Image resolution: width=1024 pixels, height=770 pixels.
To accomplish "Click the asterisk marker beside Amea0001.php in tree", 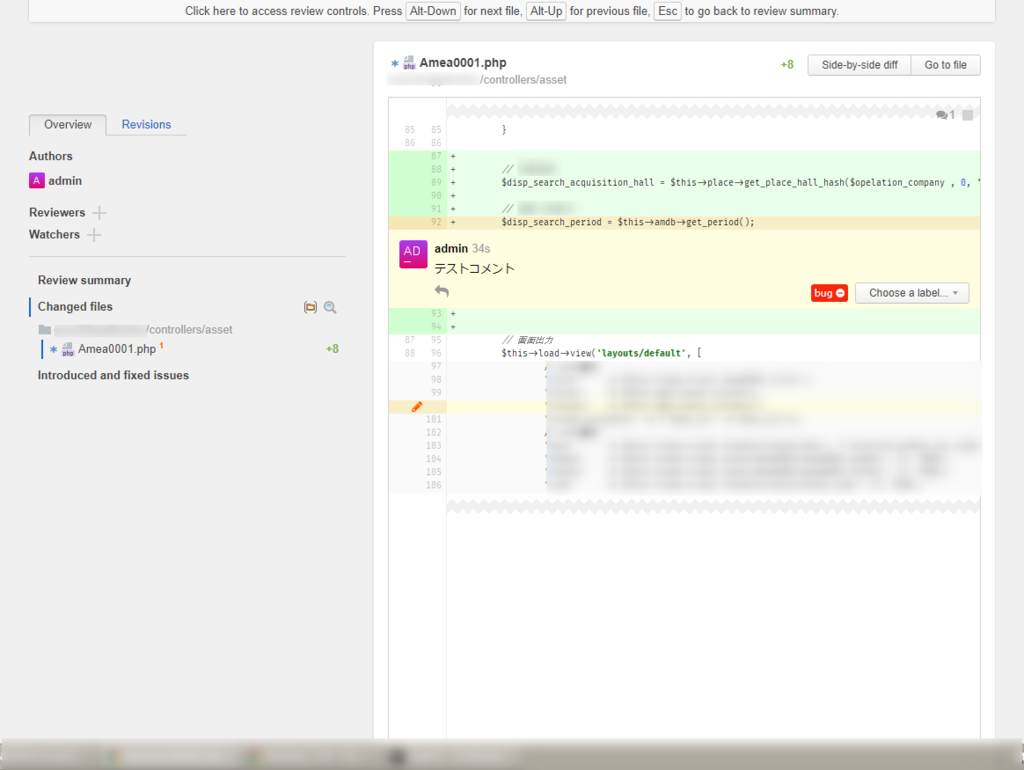I will click(54, 349).
